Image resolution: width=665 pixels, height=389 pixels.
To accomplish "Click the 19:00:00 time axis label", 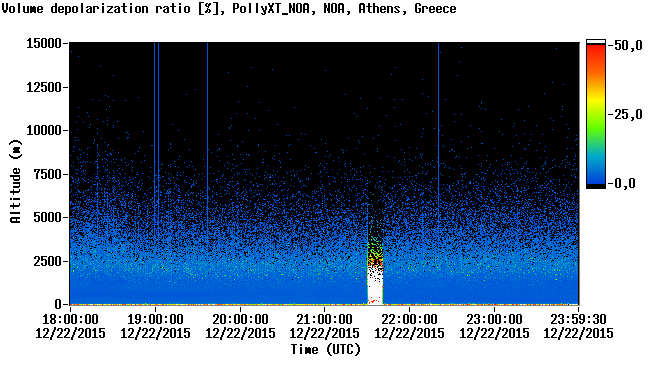I will pyautogui.click(x=155, y=319).
